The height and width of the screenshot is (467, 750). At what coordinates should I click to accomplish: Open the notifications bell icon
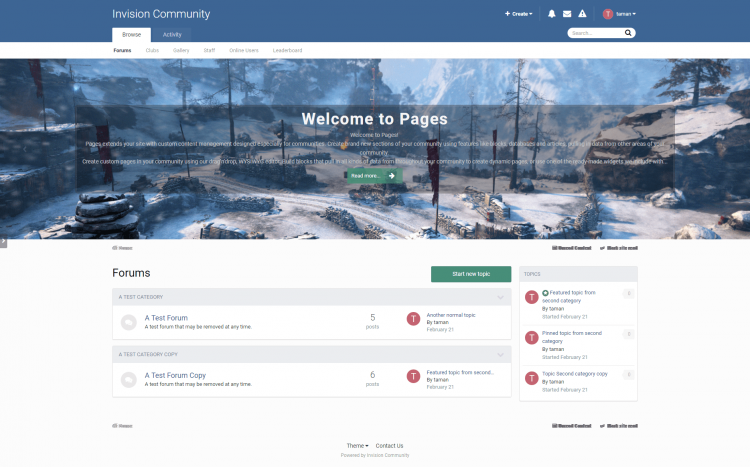tap(551, 14)
